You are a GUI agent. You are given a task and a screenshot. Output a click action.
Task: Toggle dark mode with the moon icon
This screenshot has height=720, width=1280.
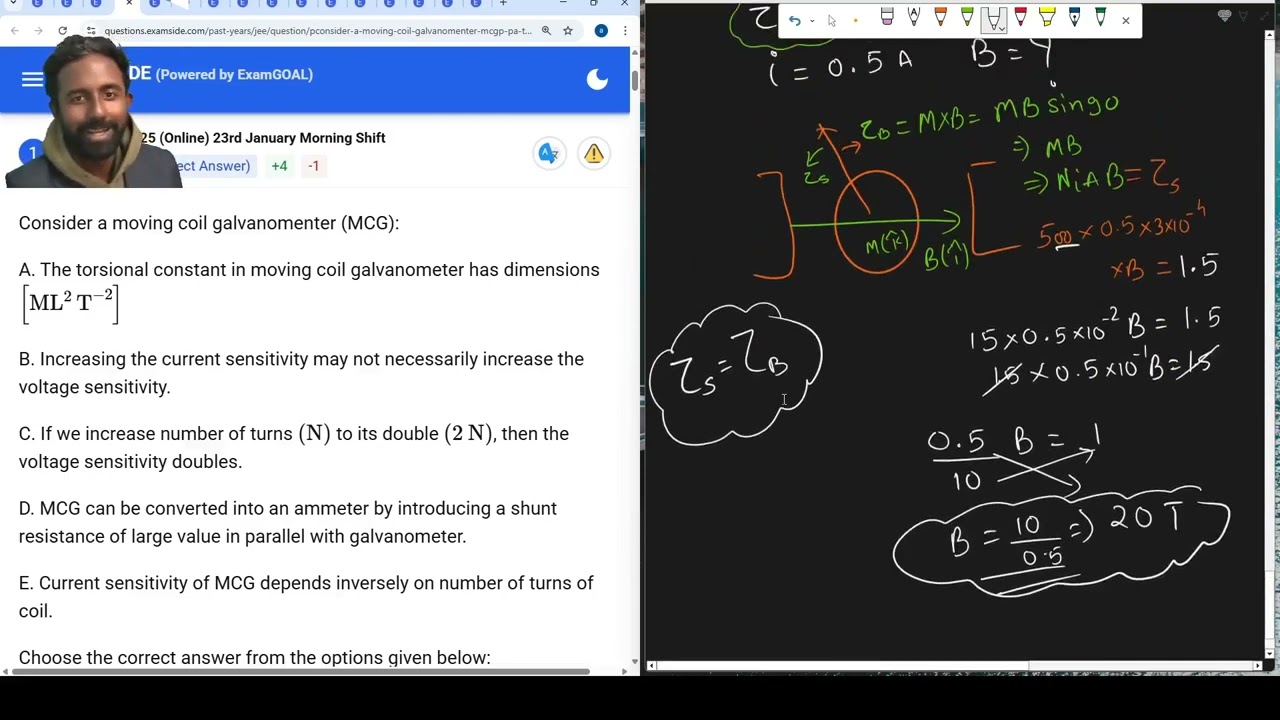(597, 80)
